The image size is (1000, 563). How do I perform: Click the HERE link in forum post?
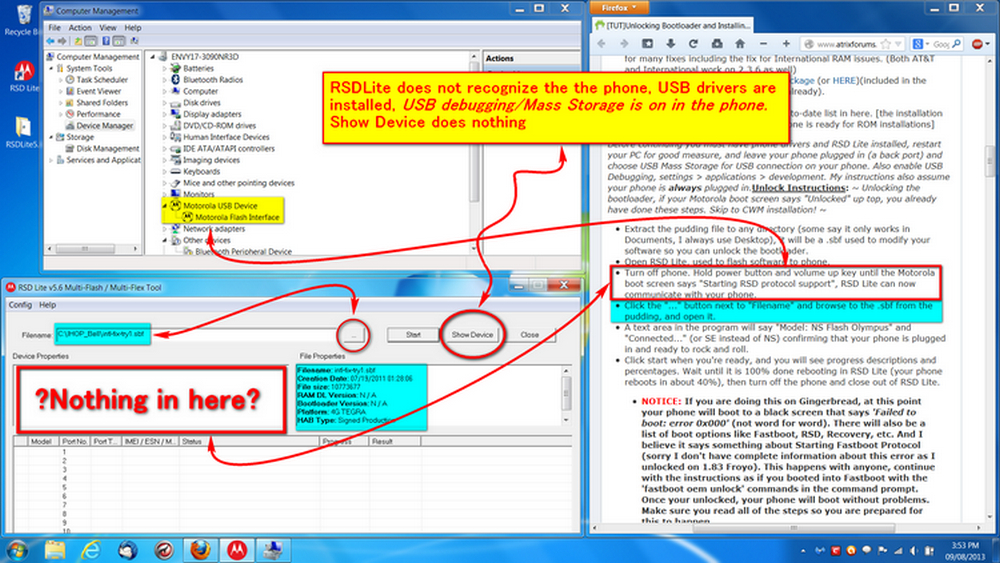[843, 80]
